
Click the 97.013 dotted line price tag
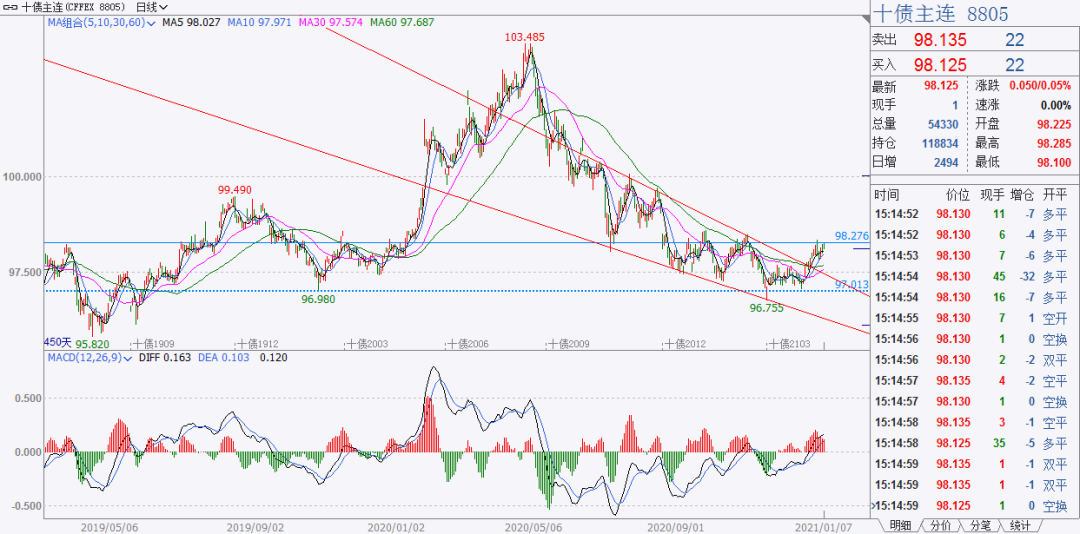[851, 285]
